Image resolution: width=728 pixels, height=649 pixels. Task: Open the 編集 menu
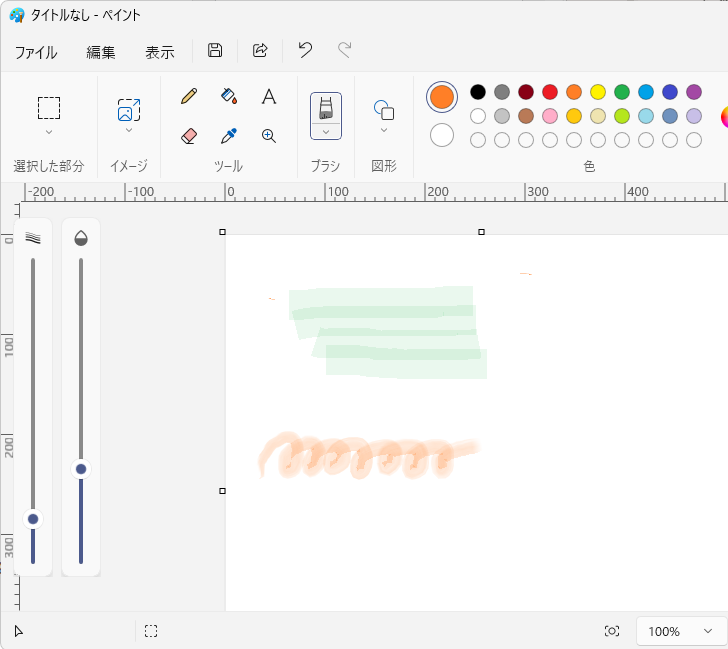pyautogui.click(x=101, y=52)
